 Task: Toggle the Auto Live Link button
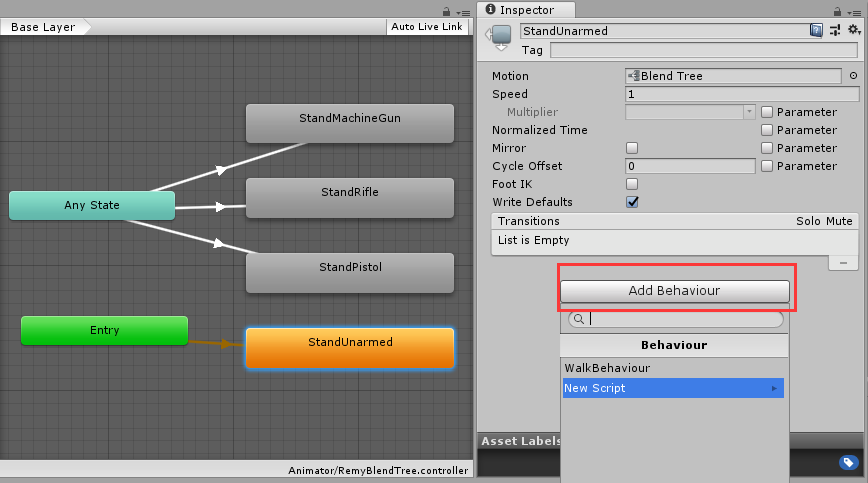point(427,27)
